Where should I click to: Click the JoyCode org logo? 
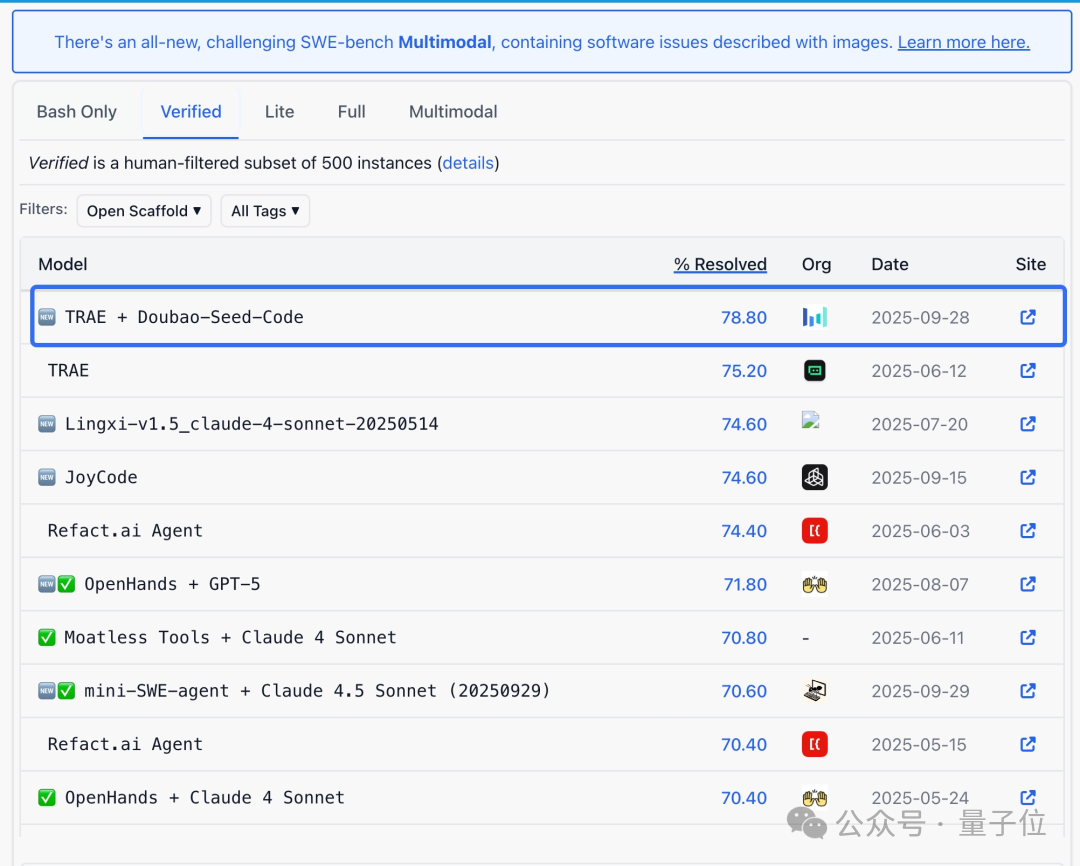pos(815,477)
